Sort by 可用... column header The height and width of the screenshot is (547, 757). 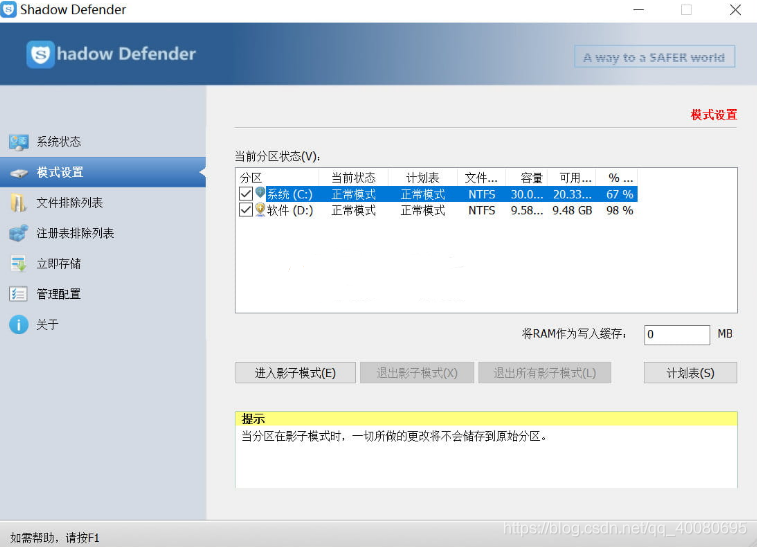pyautogui.click(x=572, y=178)
